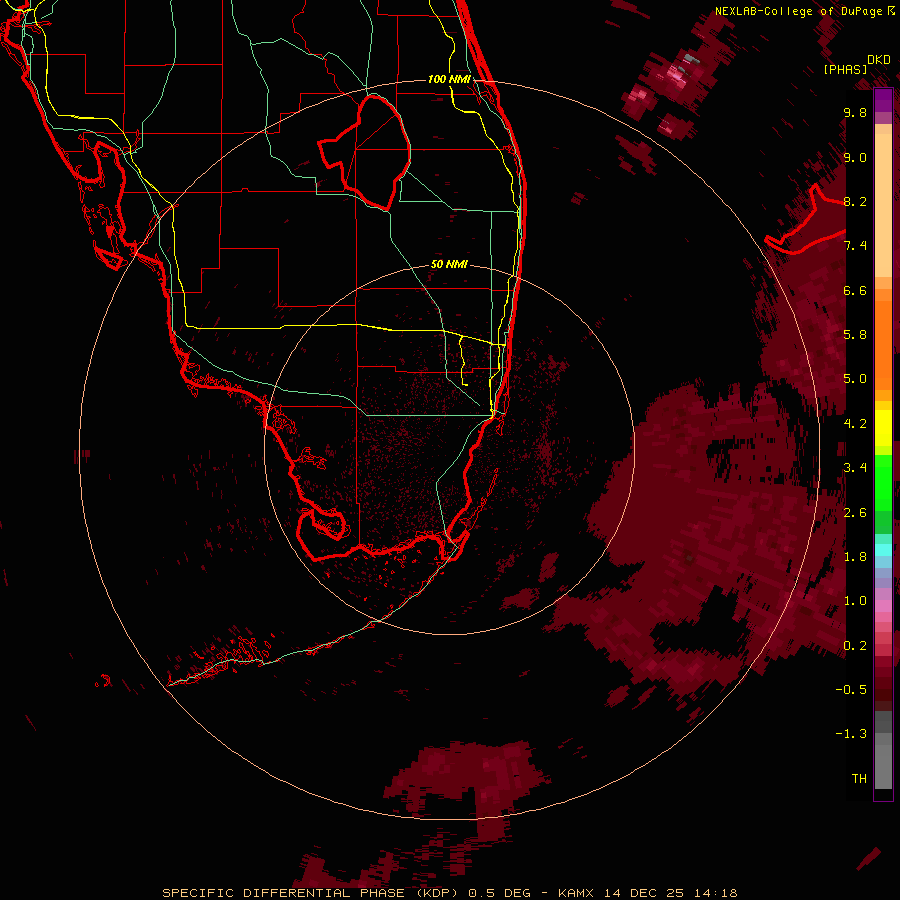900x900 pixels.
Task: Select the DKD product label
Action: coord(879,60)
